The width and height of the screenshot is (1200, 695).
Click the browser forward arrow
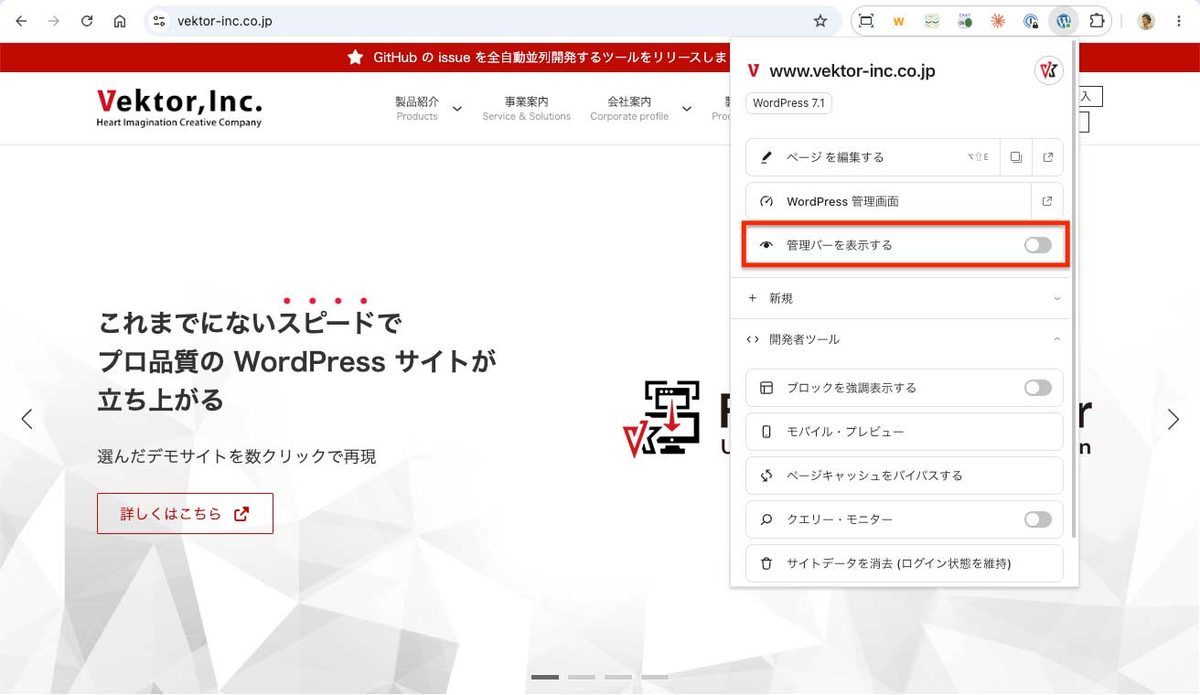[54, 21]
